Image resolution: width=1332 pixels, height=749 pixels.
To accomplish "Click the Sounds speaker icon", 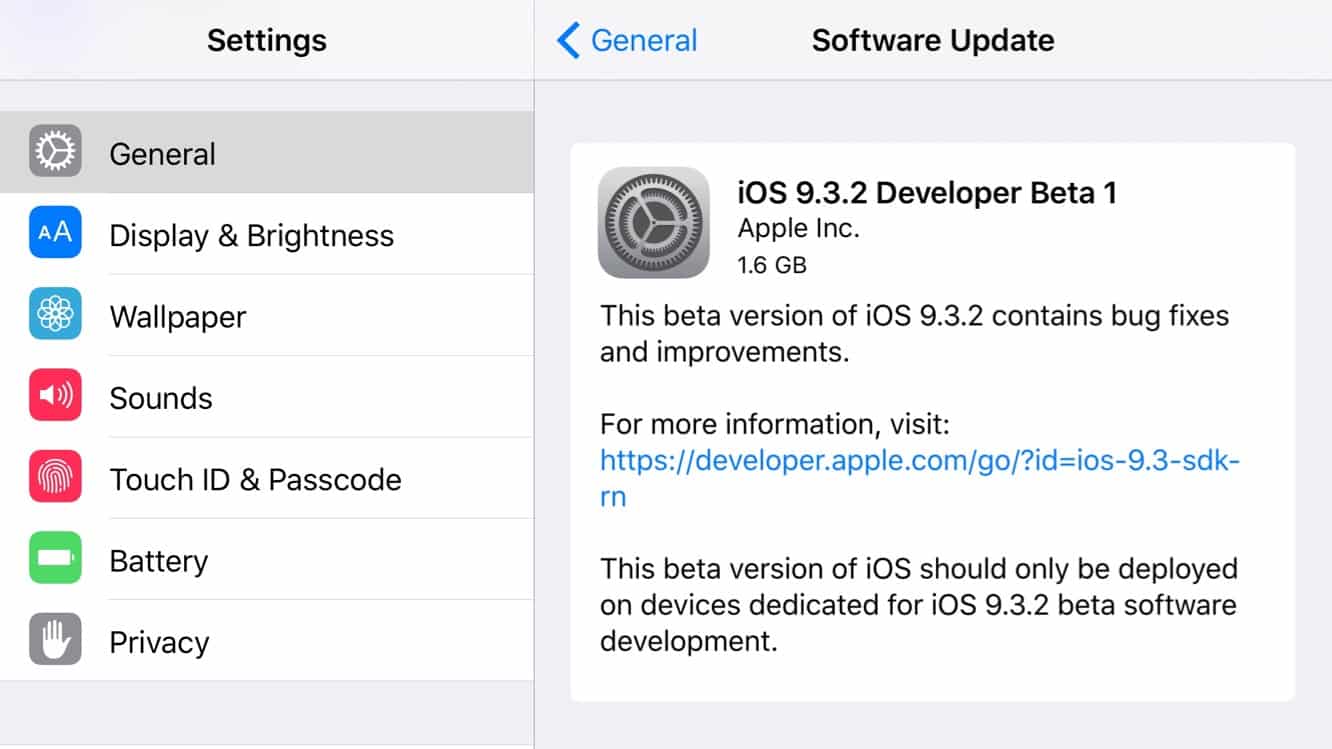I will (55, 396).
